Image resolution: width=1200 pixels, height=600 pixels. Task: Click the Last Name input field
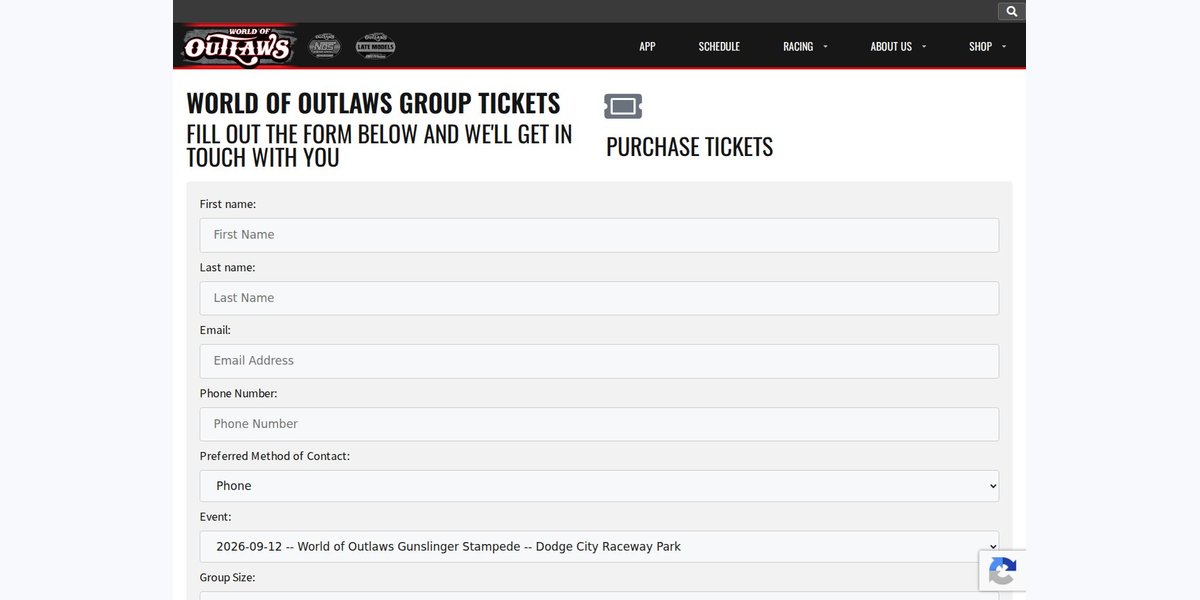599,298
